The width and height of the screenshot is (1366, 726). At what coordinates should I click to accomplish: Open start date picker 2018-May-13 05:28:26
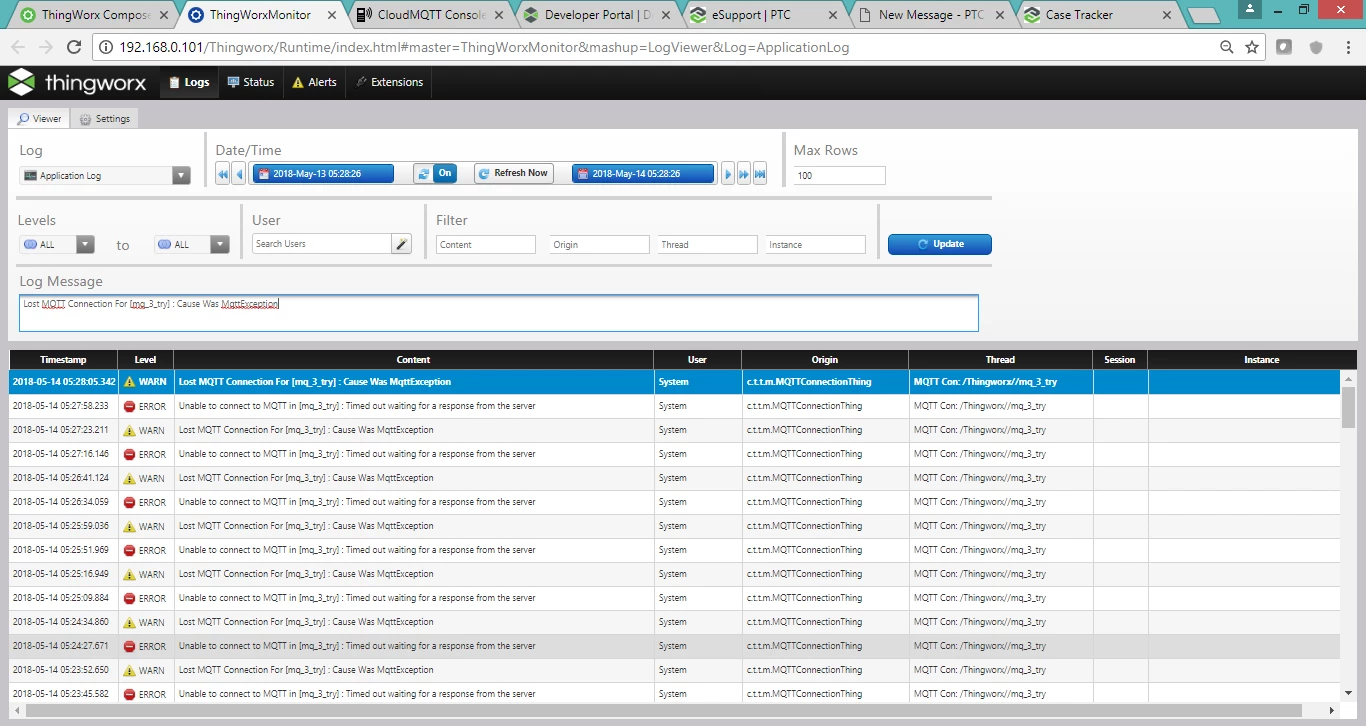tap(322, 173)
